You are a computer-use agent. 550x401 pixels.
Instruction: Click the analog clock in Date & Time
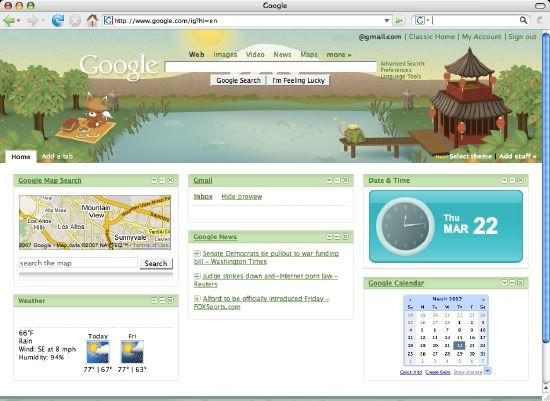pos(405,226)
